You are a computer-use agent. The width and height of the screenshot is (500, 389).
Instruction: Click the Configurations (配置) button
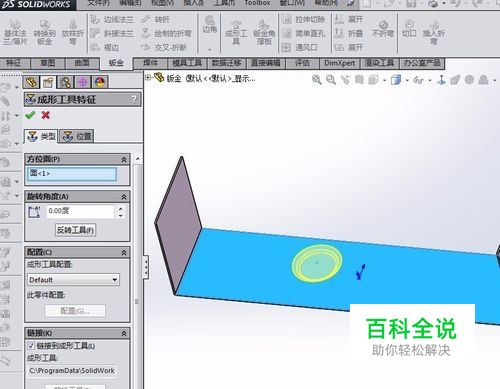[x=75, y=311]
